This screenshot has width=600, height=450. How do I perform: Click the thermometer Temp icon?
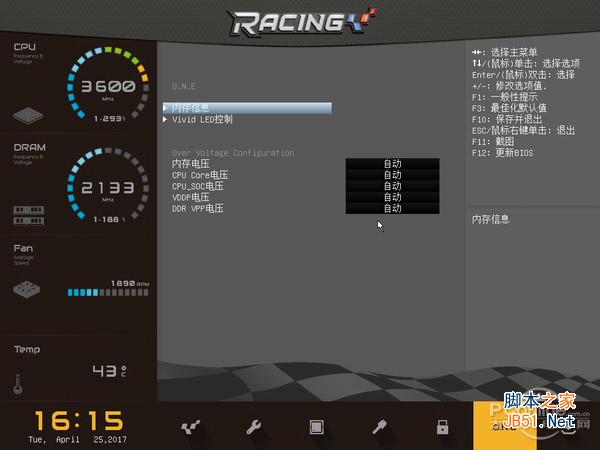tap(18, 384)
